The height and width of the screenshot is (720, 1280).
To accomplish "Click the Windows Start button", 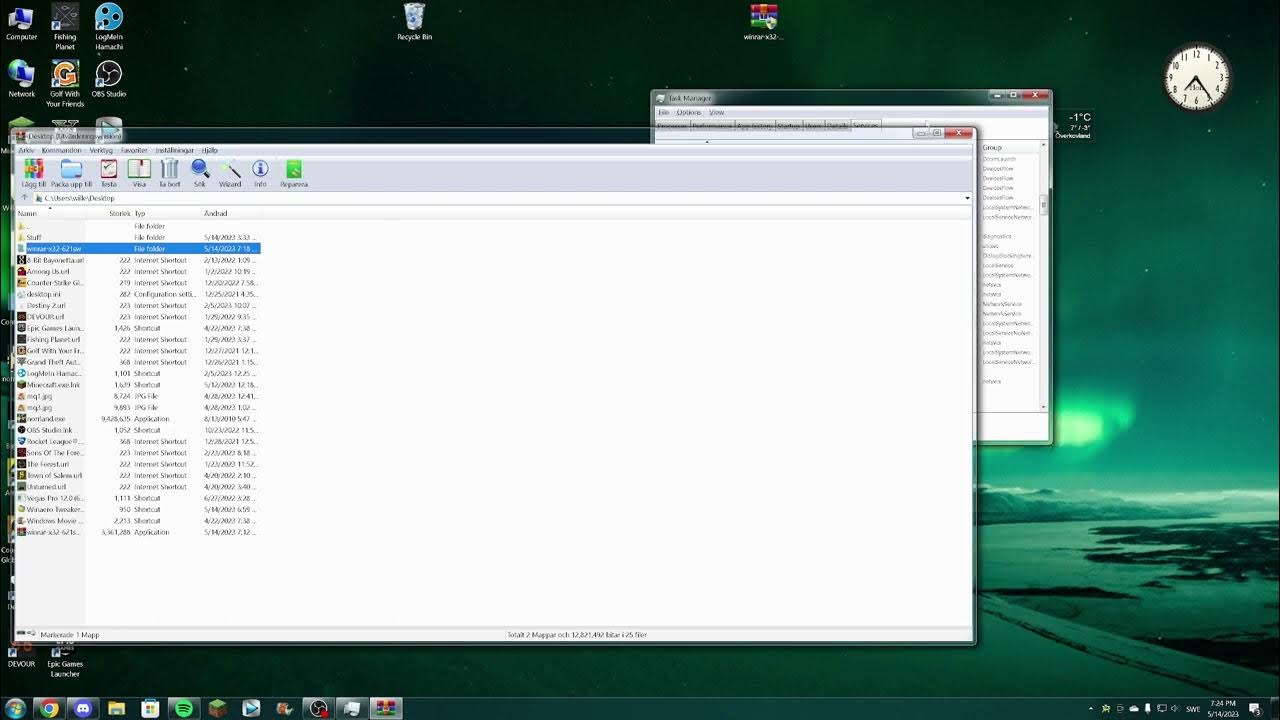I will click(x=15, y=709).
